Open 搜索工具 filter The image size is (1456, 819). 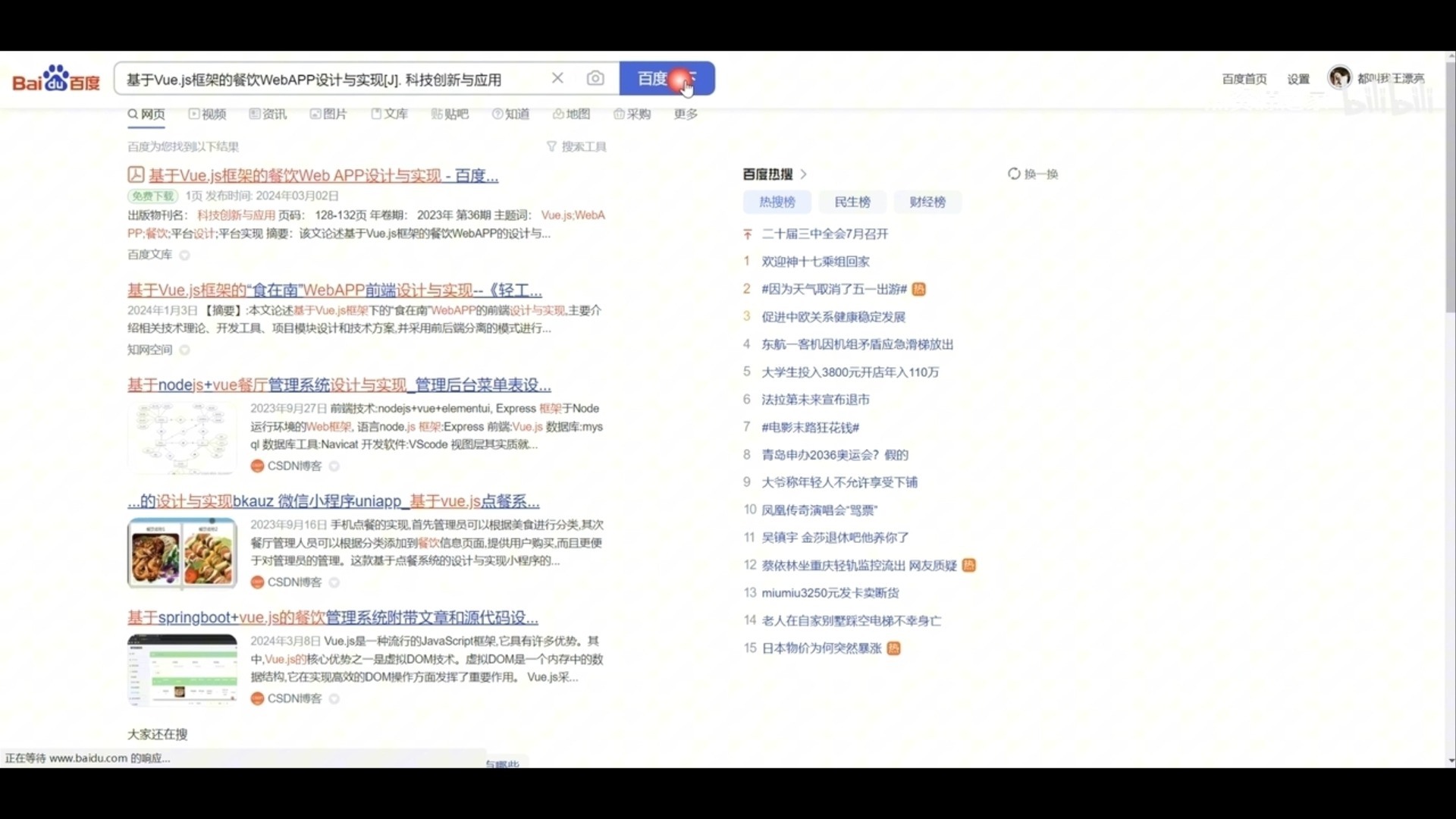(x=576, y=146)
